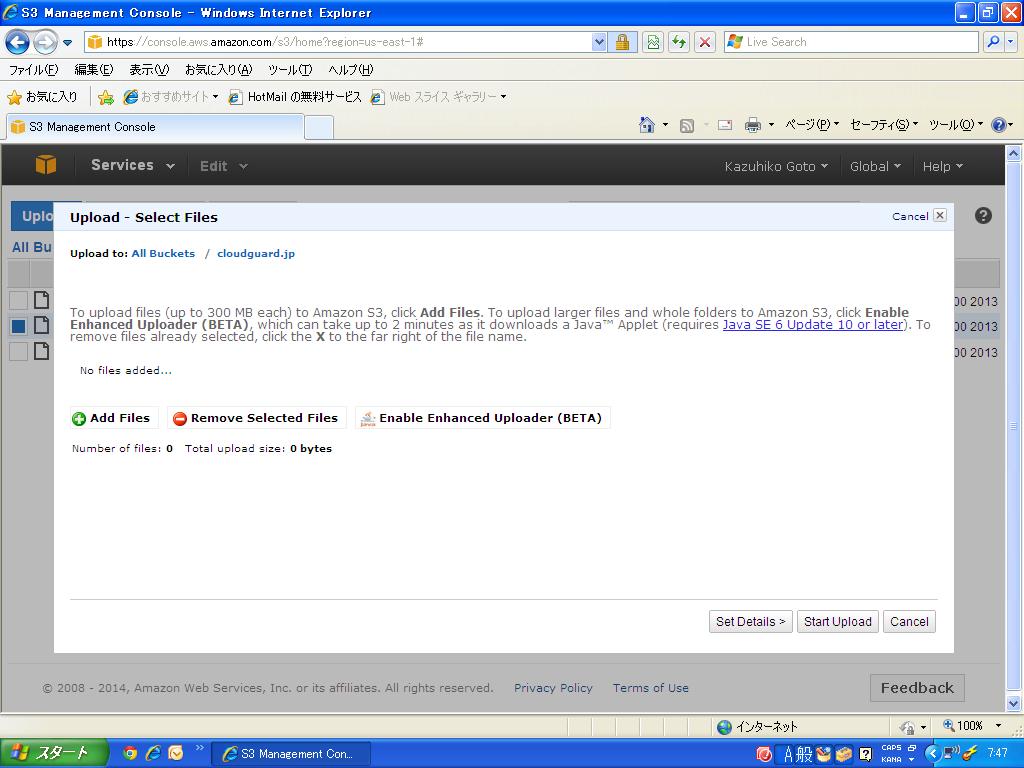Open favorites star (お気に入り) button
This screenshot has height=768, width=1024.
(42, 97)
